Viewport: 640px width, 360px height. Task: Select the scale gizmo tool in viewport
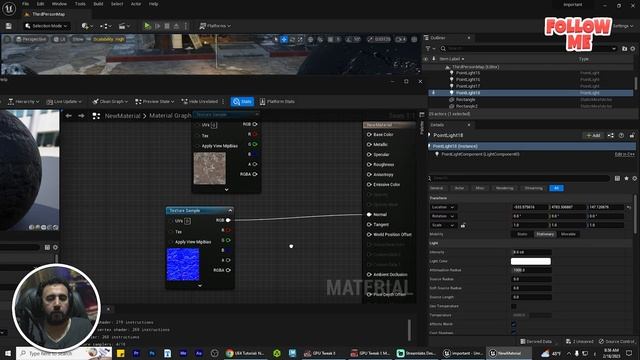point(300,40)
